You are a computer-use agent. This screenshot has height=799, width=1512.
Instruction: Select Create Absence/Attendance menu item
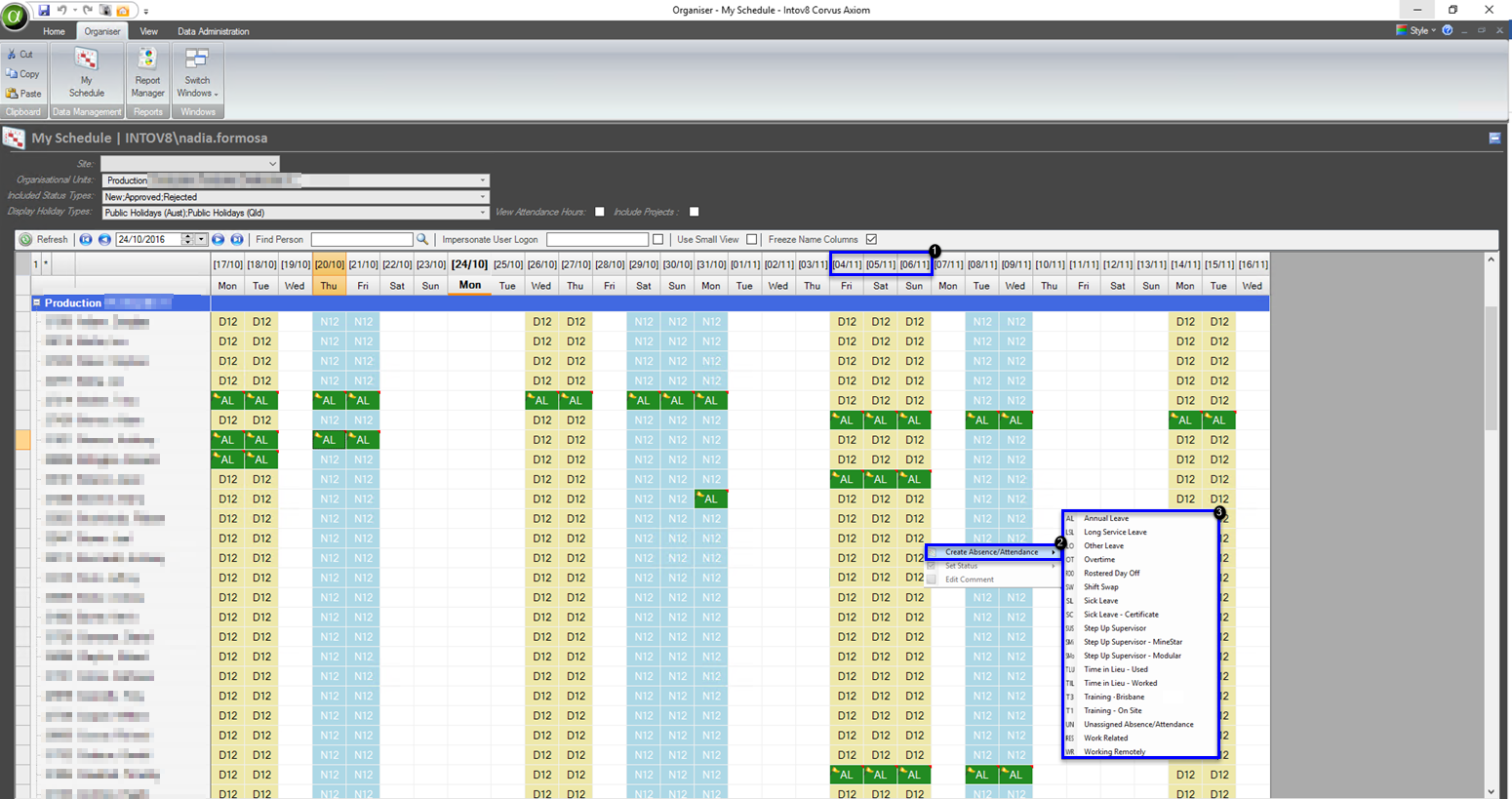coord(993,552)
